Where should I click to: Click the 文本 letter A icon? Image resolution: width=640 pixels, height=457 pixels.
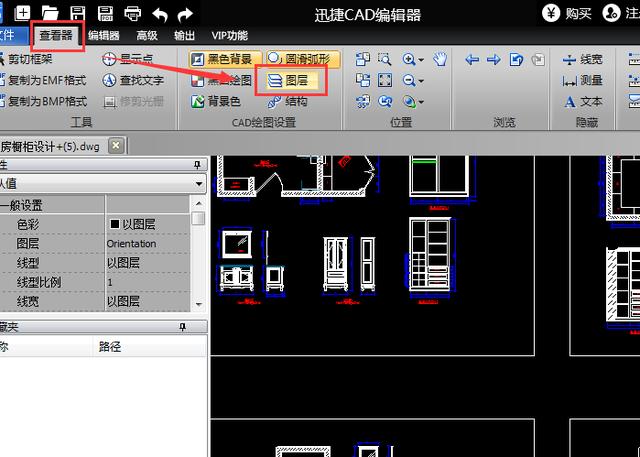coord(570,102)
